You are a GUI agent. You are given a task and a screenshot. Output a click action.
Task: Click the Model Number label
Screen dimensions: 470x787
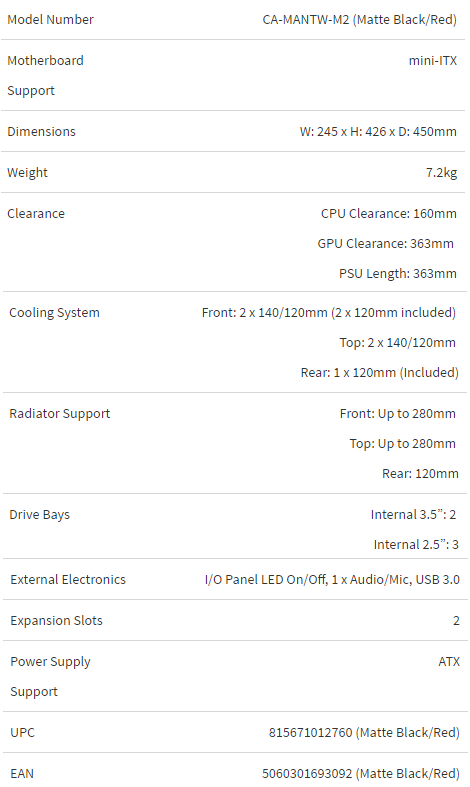click(x=50, y=20)
